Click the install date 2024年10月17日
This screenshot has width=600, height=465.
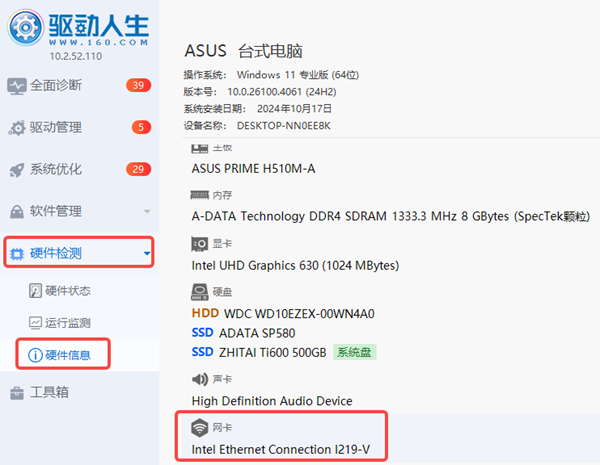[x=294, y=109]
